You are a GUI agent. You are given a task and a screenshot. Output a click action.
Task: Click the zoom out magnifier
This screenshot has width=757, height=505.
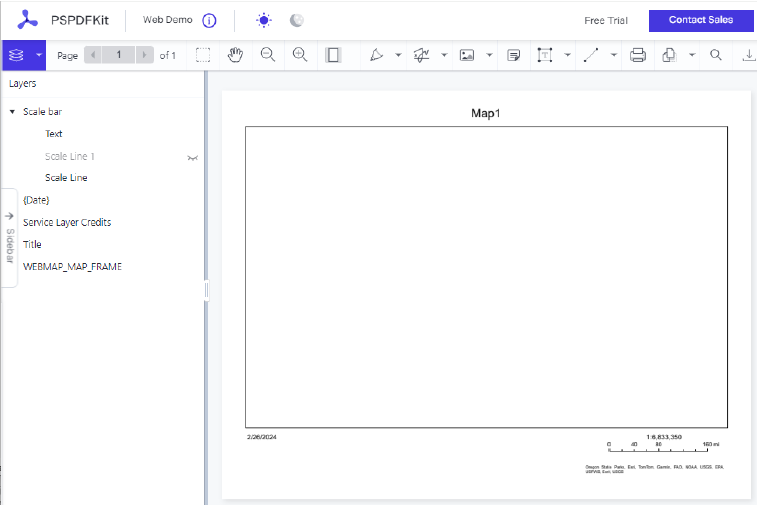coord(267,55)
